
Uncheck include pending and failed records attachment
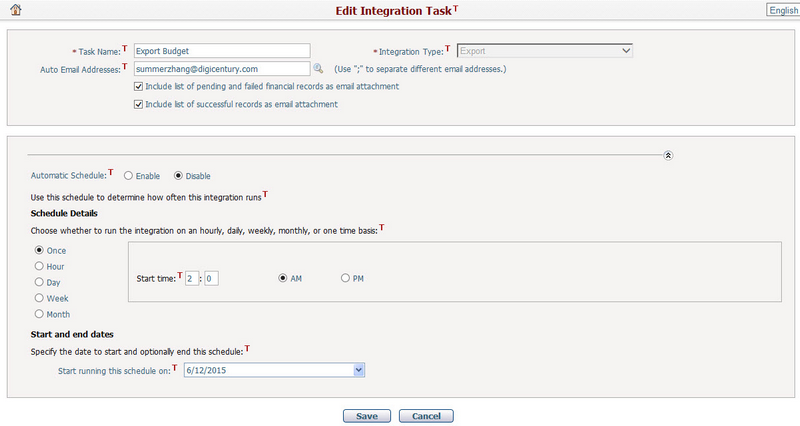click(138, 87)
